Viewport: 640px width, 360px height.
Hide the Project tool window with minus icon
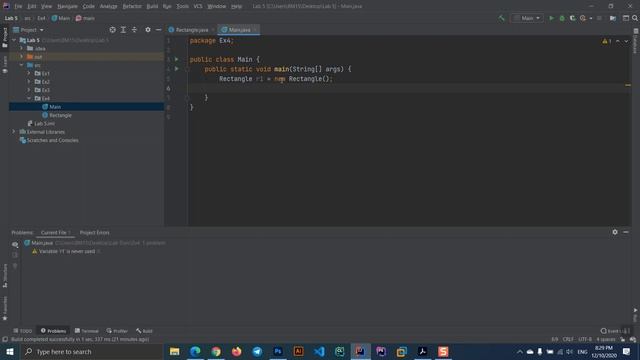coord(158,30)
